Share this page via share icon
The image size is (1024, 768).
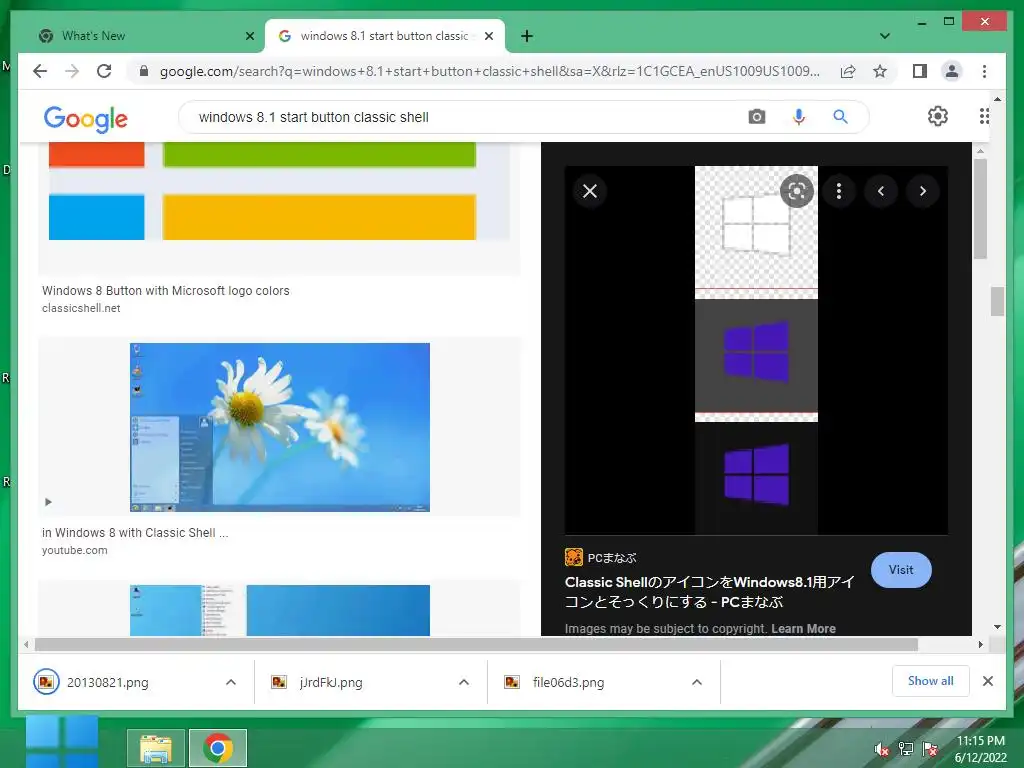click(x=848, y=71)
